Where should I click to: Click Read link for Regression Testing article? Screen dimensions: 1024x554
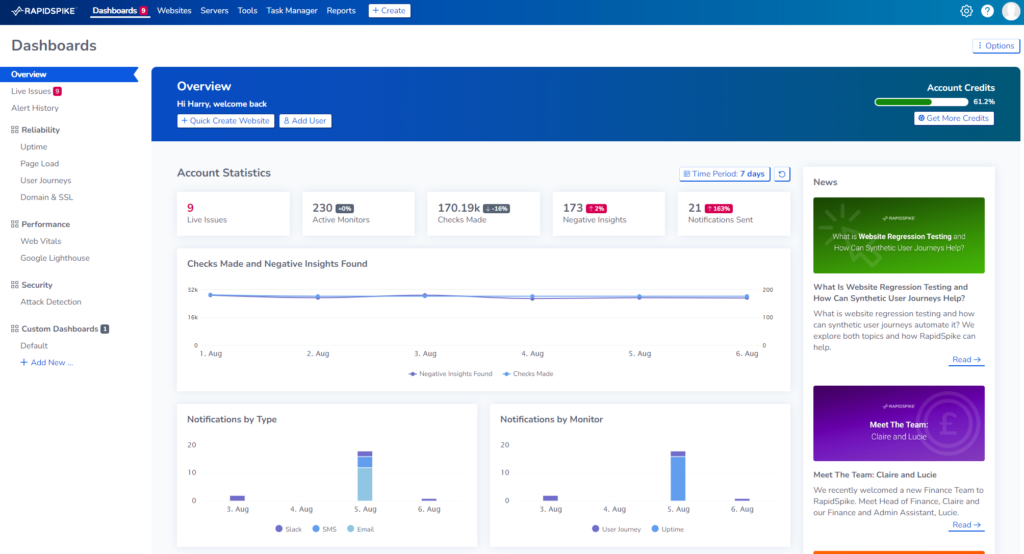pos(967,359)
